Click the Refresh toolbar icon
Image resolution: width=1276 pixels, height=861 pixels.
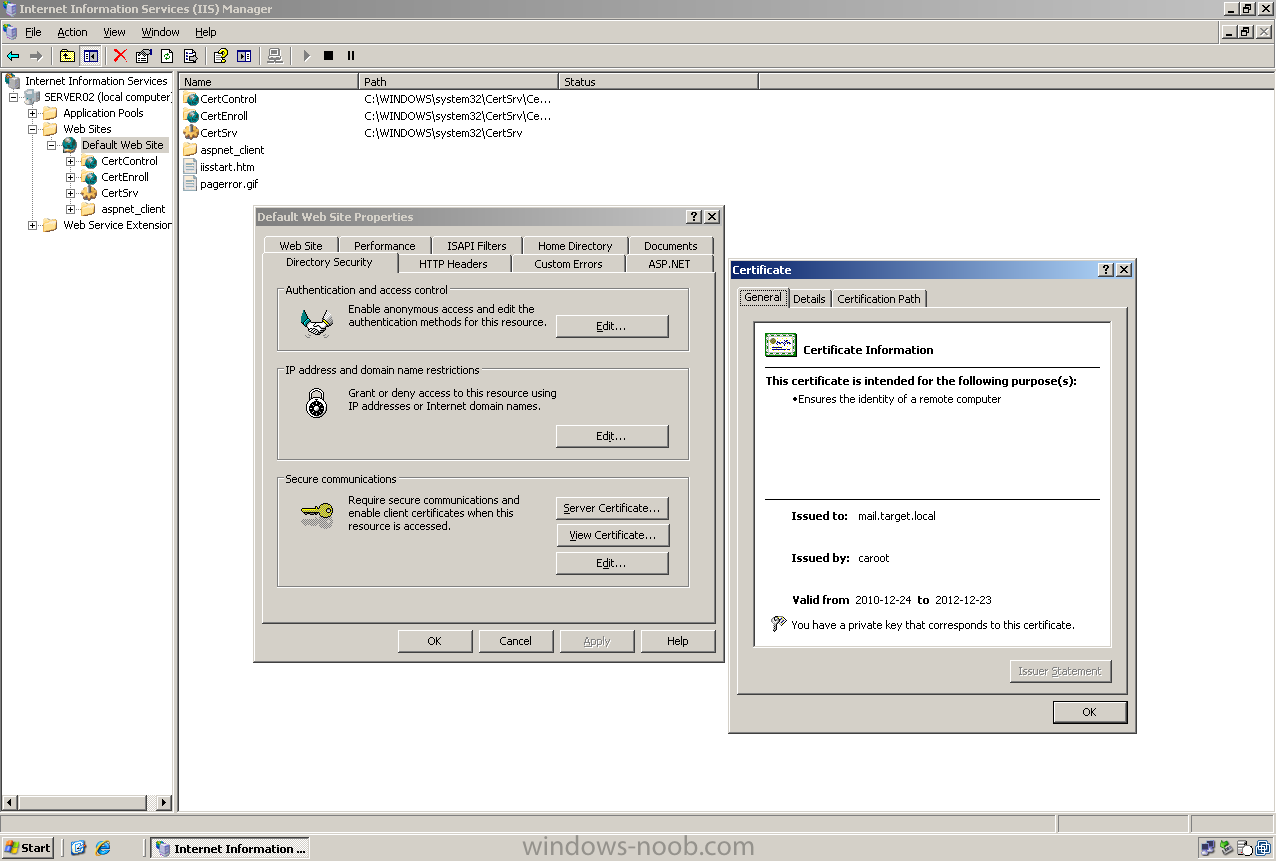pos(167,56)
